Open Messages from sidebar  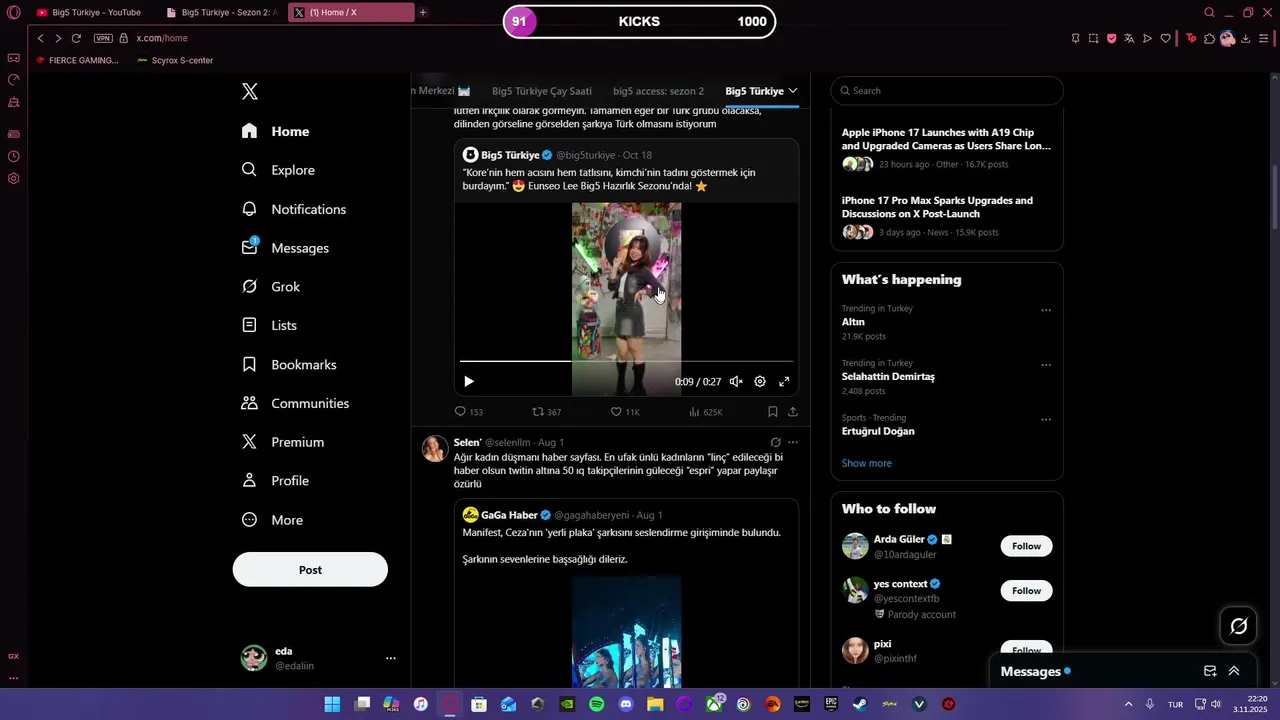click(x=285, y=248)
